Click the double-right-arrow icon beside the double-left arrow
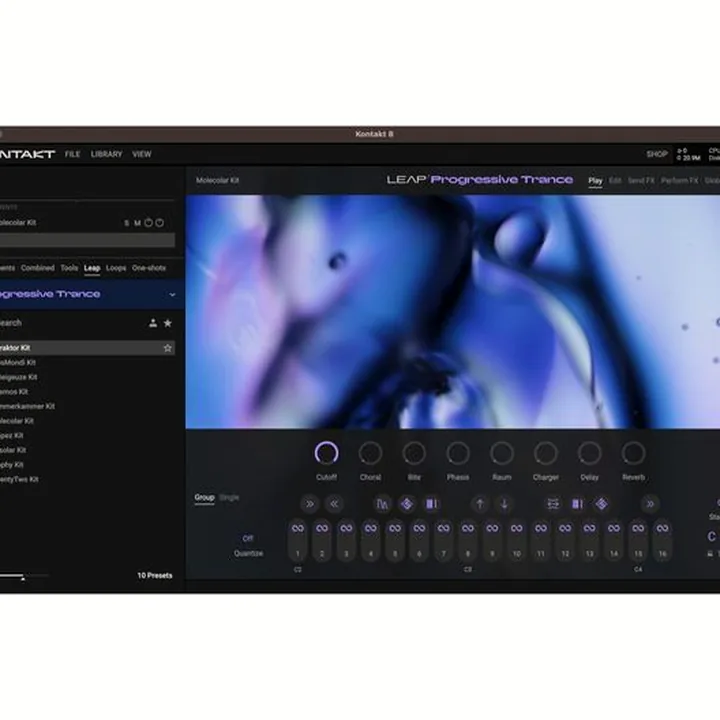 (310, 504)
